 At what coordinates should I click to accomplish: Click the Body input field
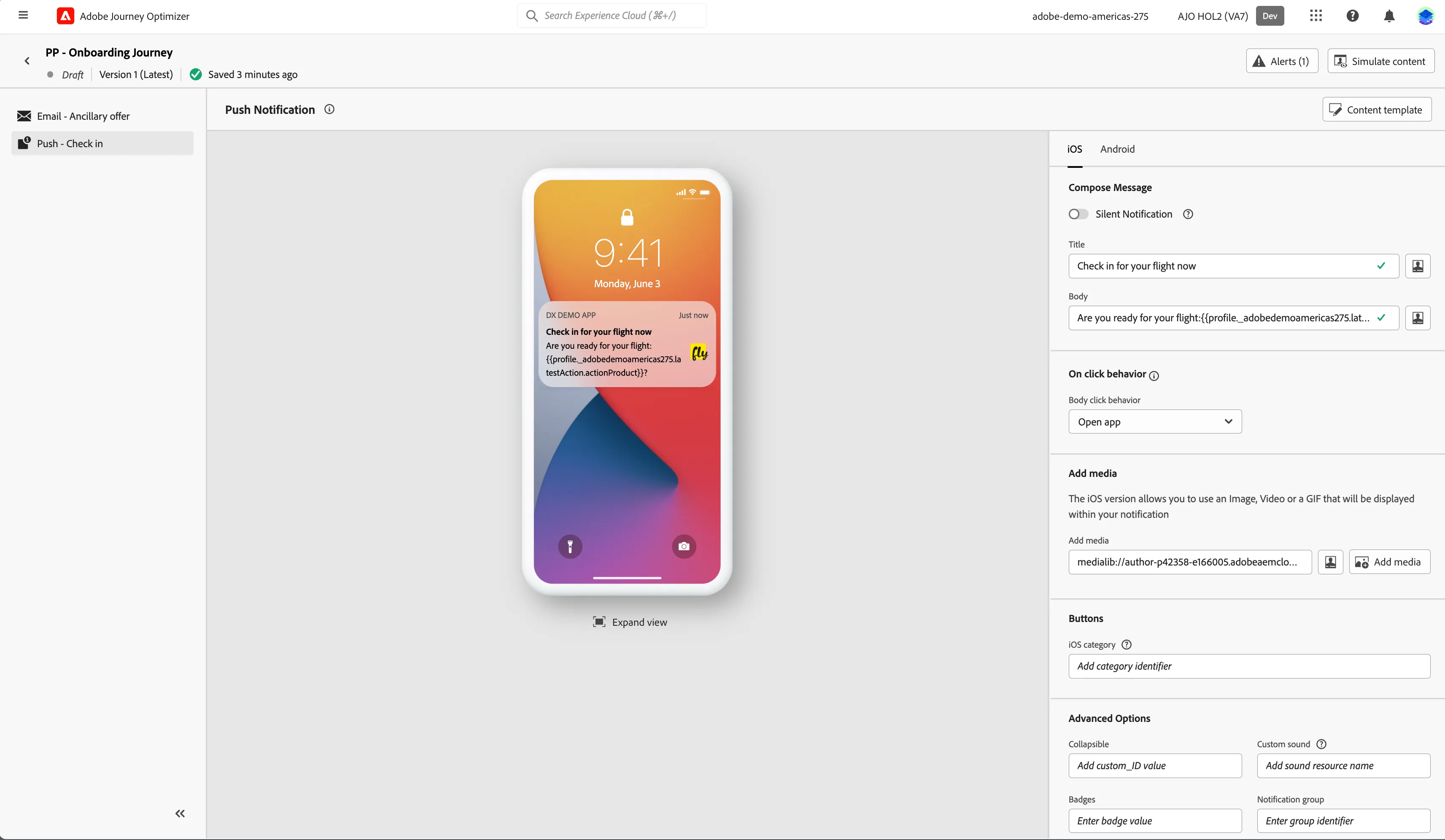(x=1233, y=318)
